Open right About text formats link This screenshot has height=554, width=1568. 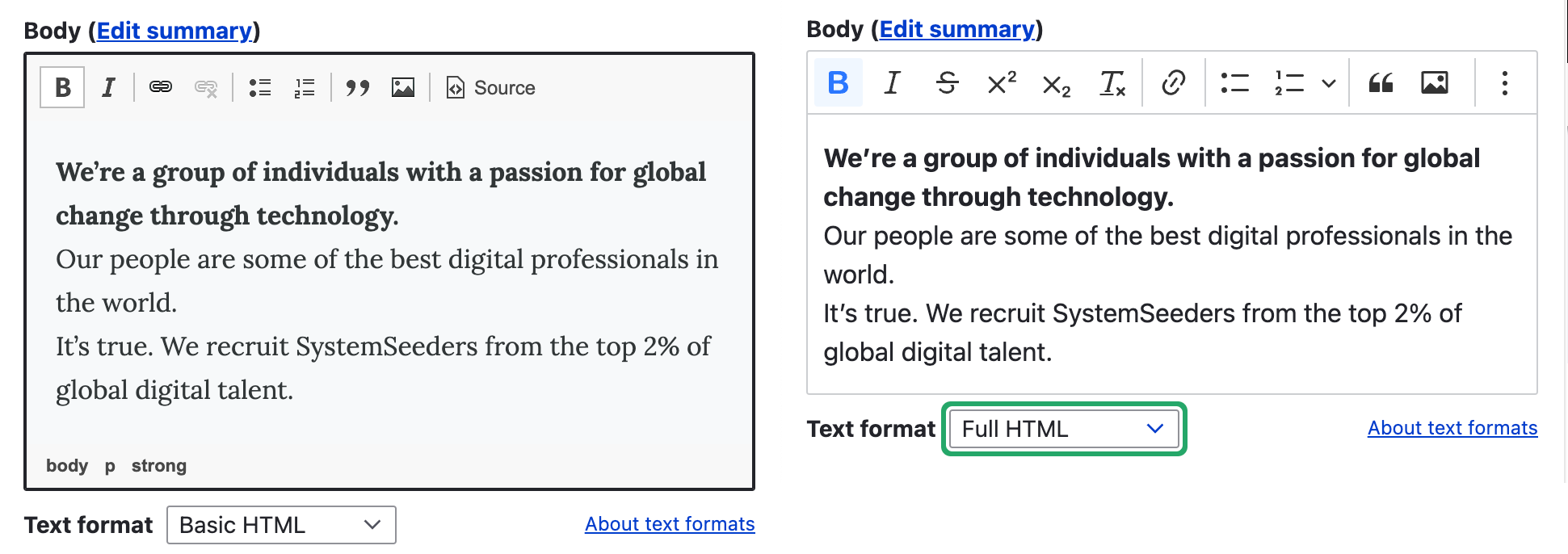(x=1452, y=428)
